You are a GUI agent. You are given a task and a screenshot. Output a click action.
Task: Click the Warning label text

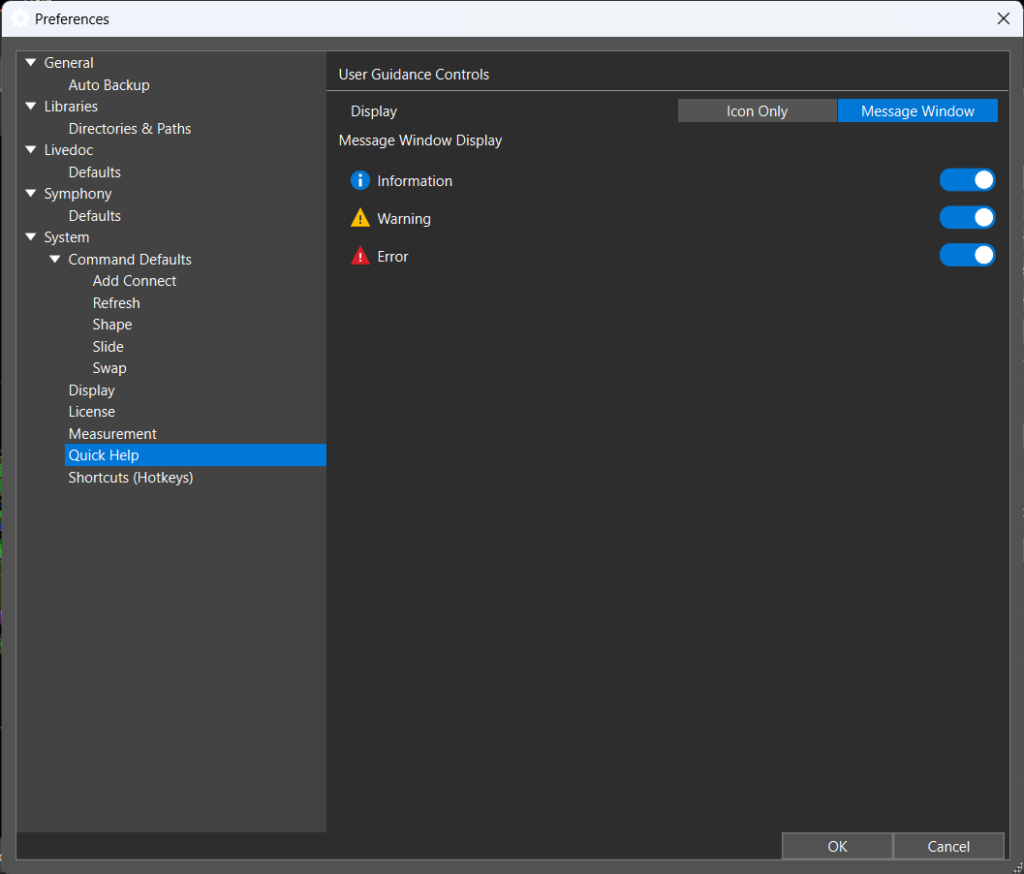pyautogui.click(x=404, y=219)
